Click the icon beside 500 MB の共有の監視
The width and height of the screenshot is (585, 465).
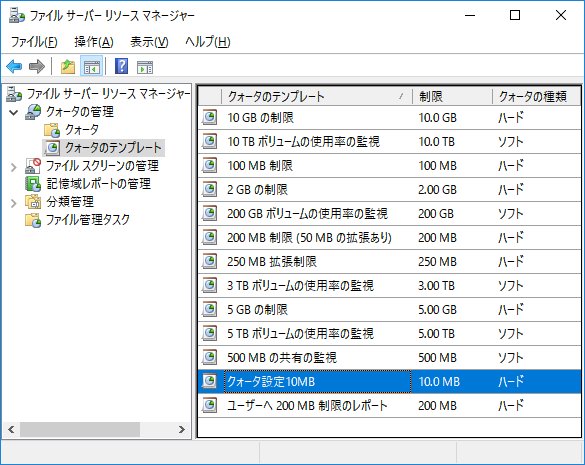[x=209, y=357]
